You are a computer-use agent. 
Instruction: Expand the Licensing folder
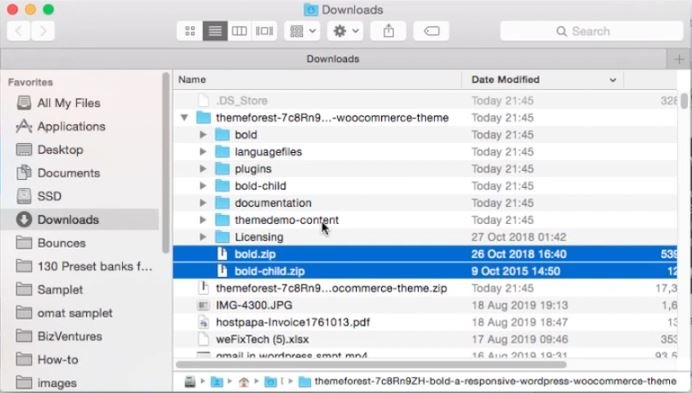(x=203, y=237)
